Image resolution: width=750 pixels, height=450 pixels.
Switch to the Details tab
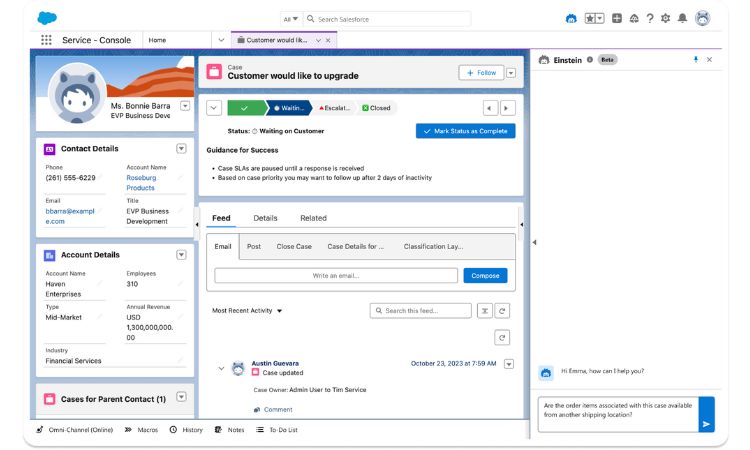click(x=265, y=218)
